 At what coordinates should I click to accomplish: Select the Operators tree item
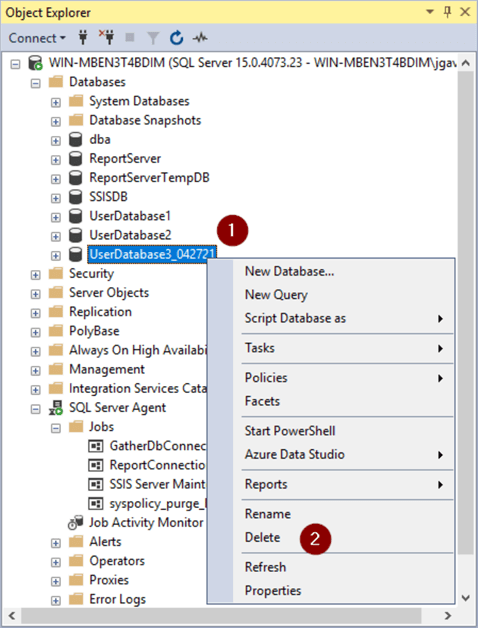pyautogui.click(x=117, y=561)
